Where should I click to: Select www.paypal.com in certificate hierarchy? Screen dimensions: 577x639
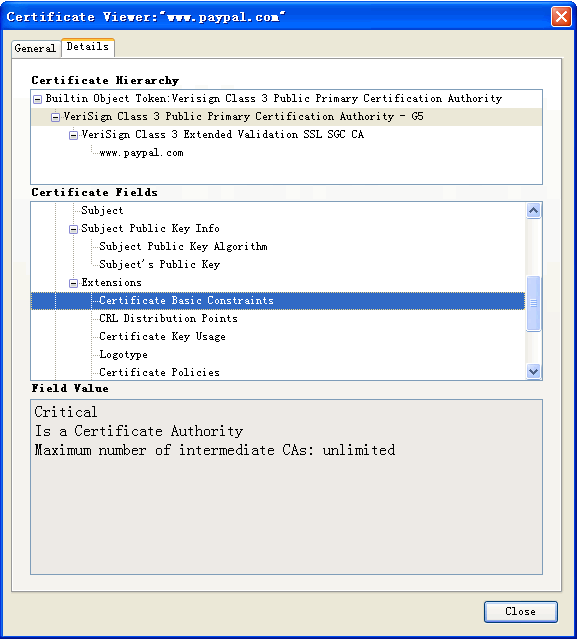pos(141,153)
